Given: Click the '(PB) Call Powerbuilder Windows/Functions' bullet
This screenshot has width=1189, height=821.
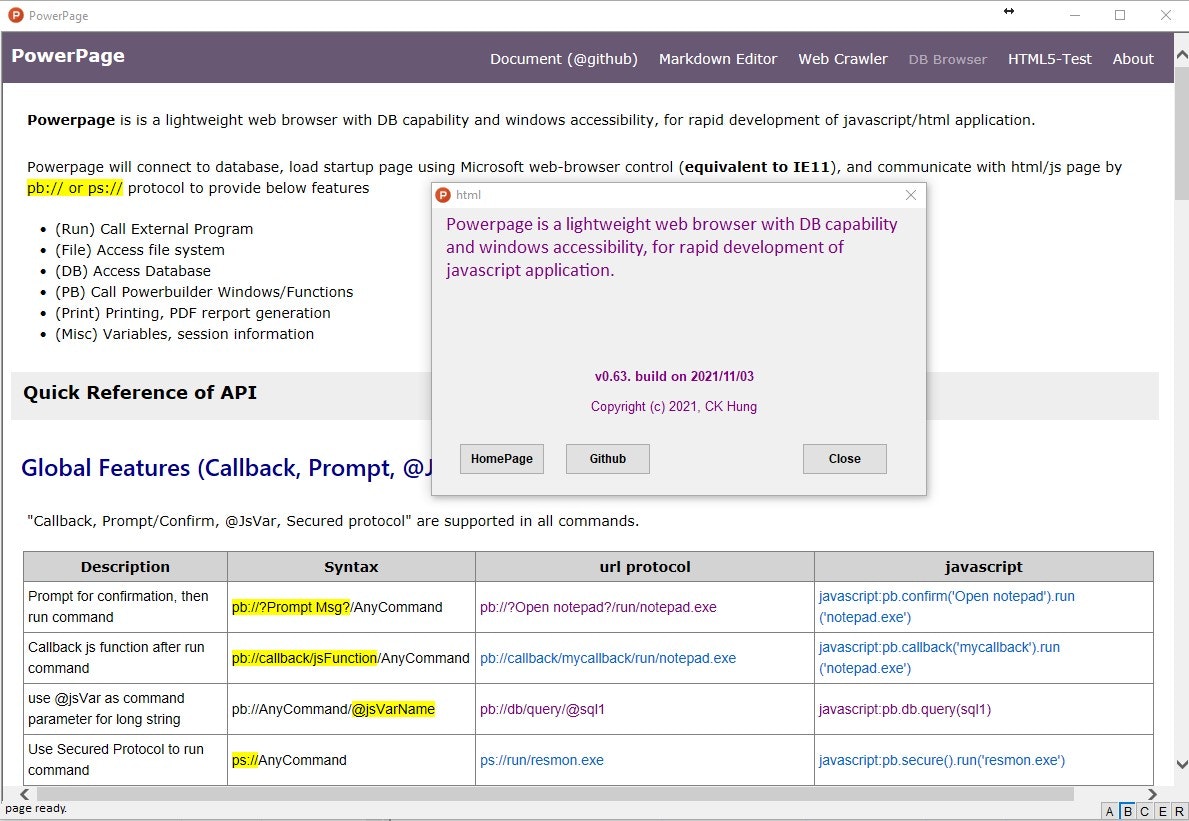Looking at the screenshot, I should [x=204, y=292].
